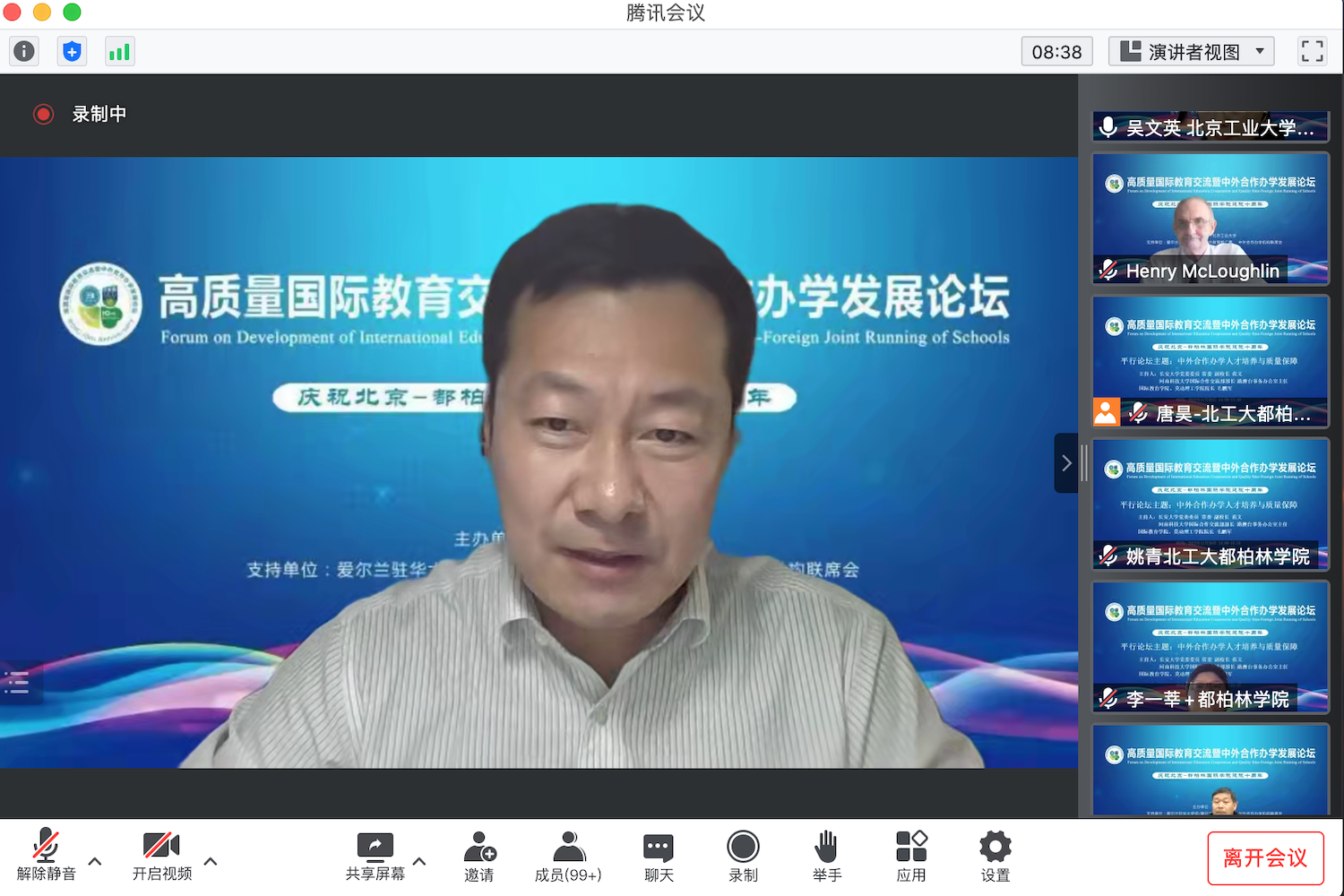Click the share screen button
Screen dimensions: 1344x896
coord(375,857)
